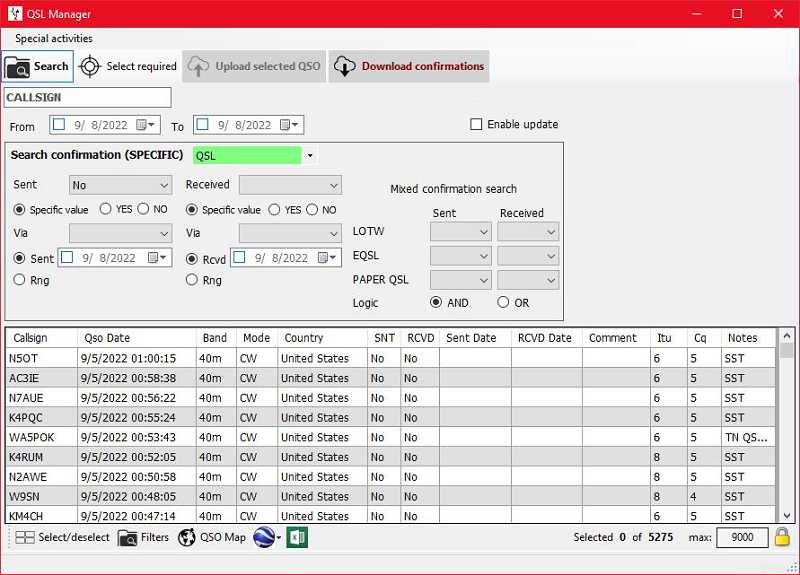Open calendar on the Sent date picker
800x575 pixels.
[157, 258]
